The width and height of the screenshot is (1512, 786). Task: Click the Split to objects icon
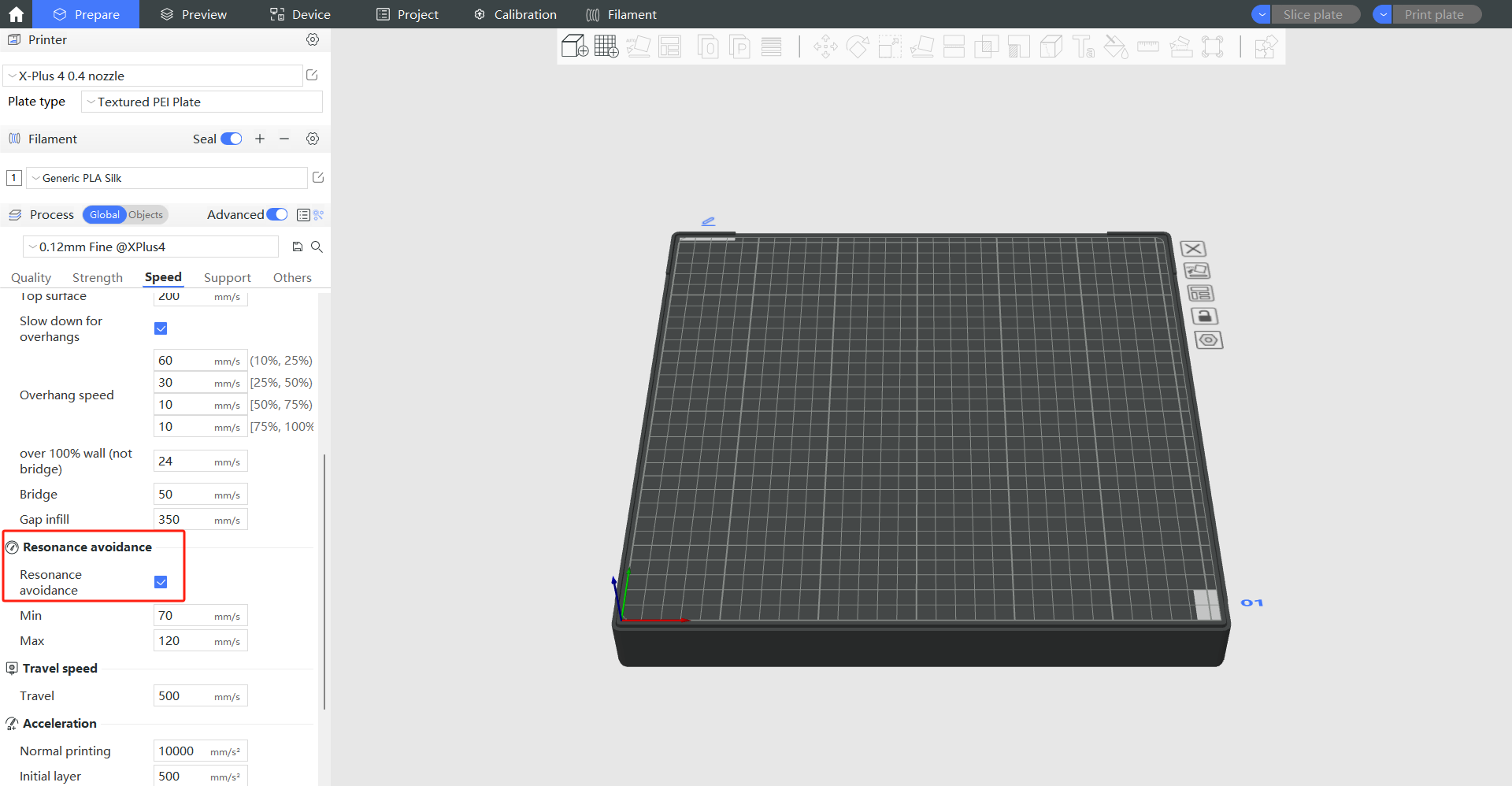tap(708, 46)
